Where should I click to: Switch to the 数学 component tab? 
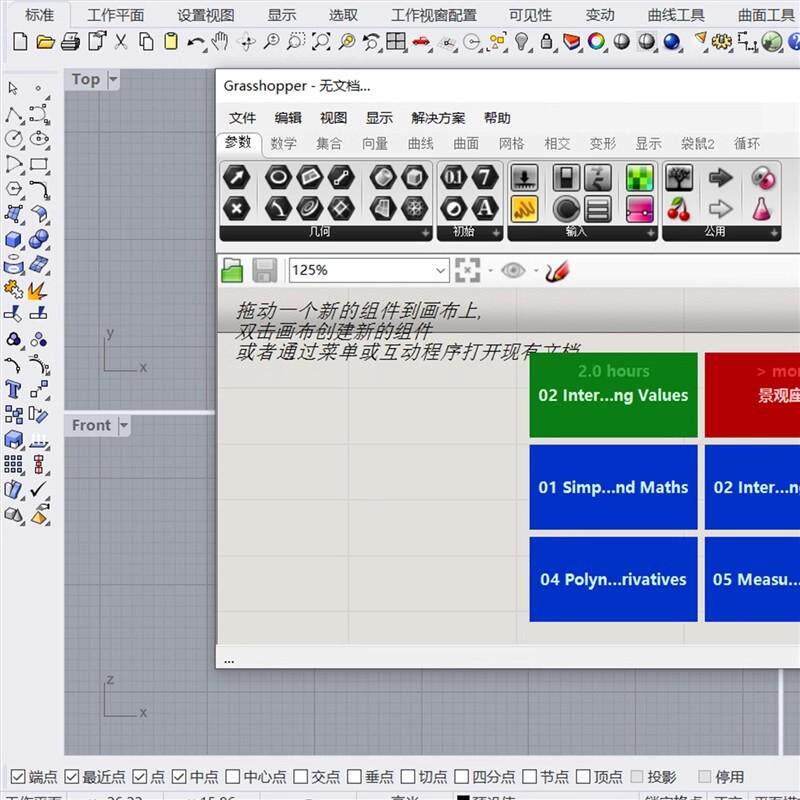tap(283, 144)
